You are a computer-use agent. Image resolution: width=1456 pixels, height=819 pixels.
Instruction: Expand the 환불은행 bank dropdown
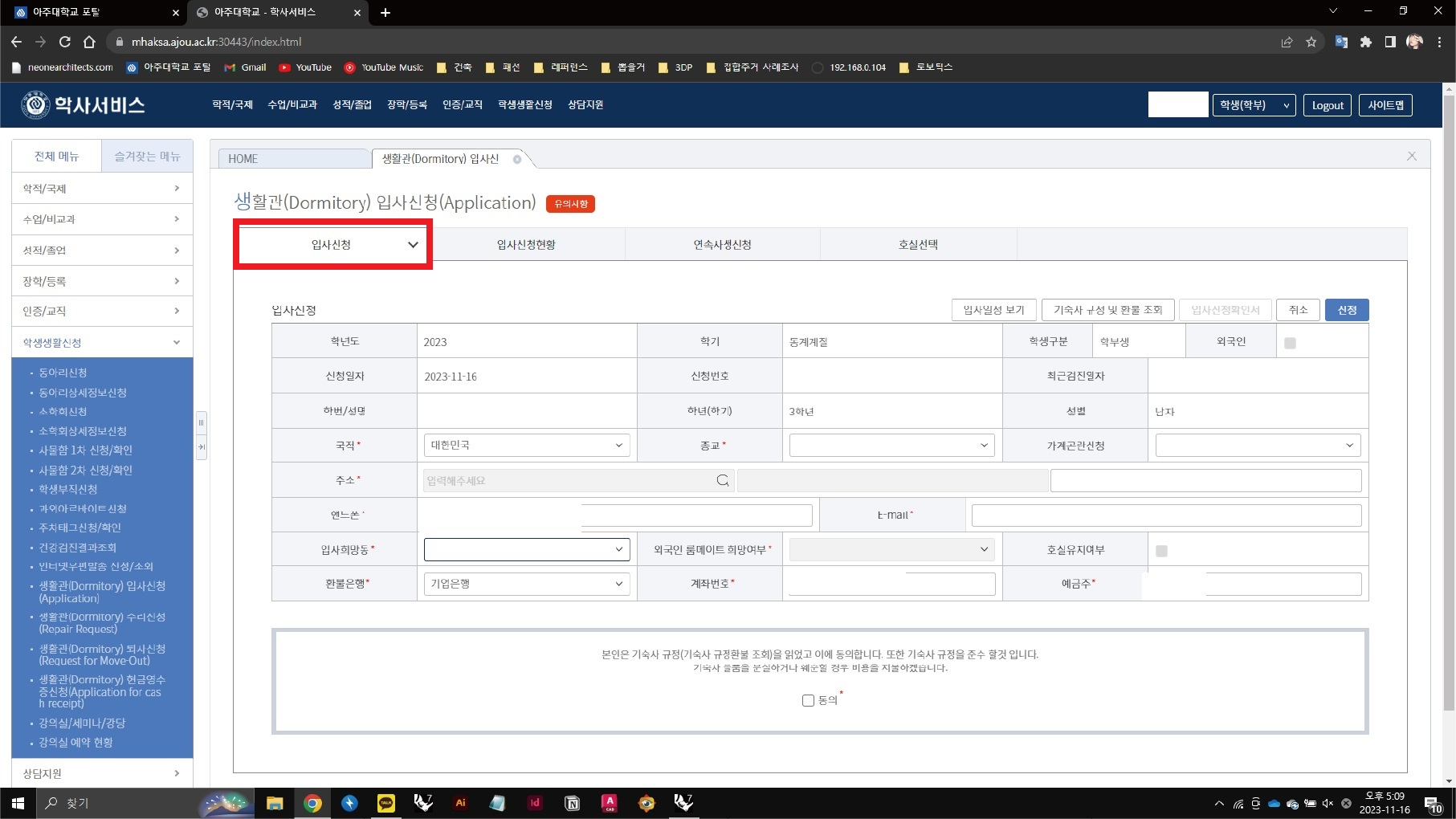(526, 584)
